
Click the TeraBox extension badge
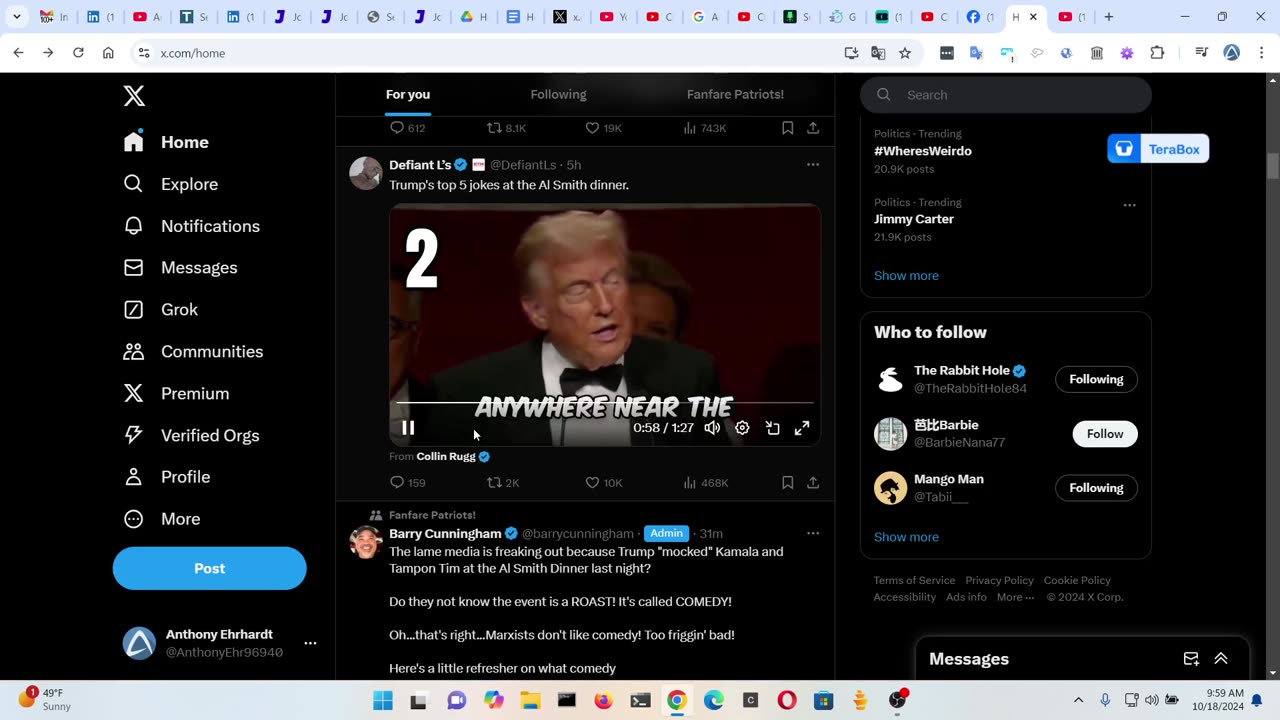point(1158,149)
